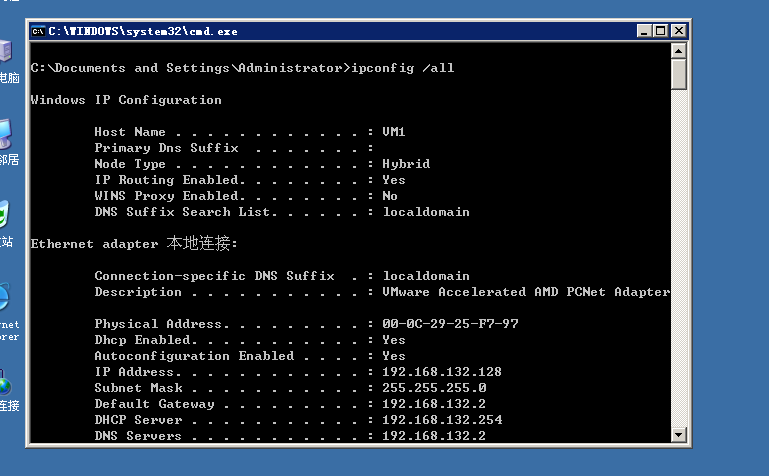This screenshot has height=476, width=769.
Task: Click the vertical scrollbar thumb
Action: click(x=679, y=74)
